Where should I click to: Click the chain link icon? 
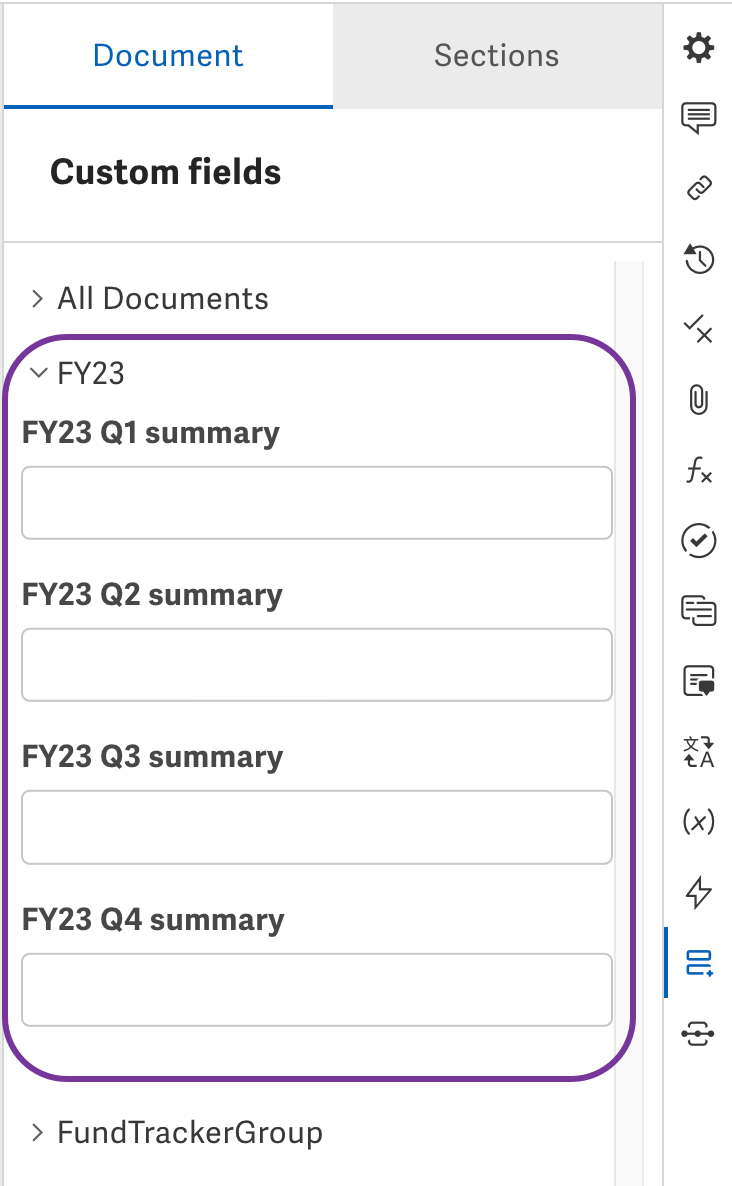pos(699,188)
